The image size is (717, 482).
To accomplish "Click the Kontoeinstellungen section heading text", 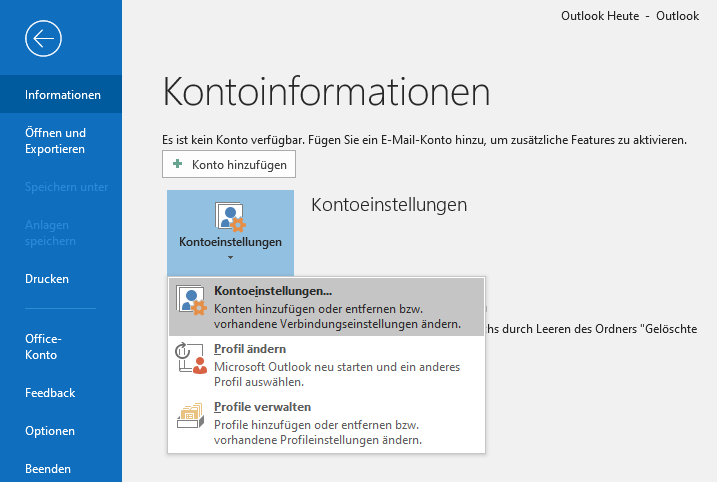I will (x=389, y=204).
